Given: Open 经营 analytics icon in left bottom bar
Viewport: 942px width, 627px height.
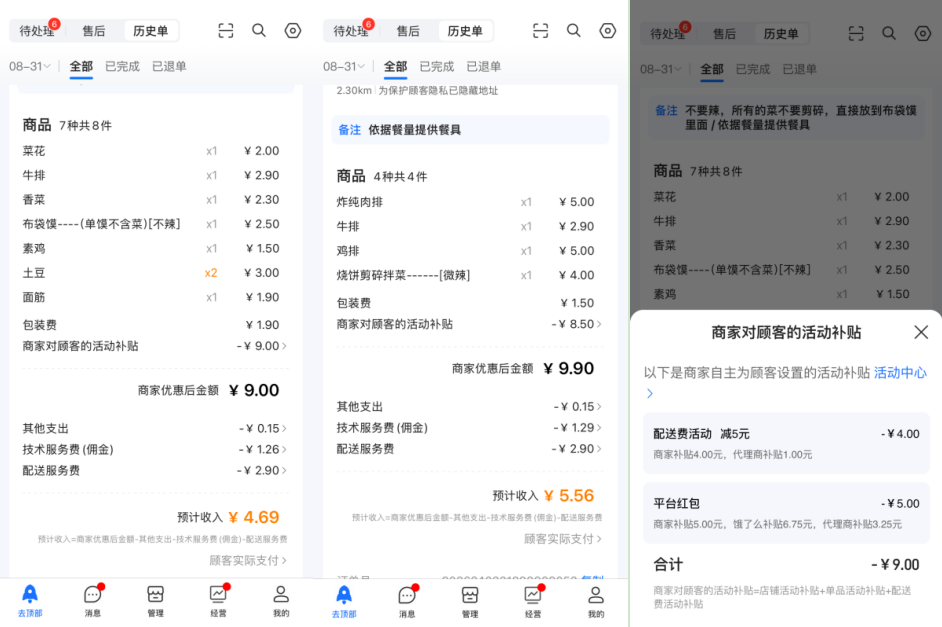Looking at the screenshot, I should point(219,600).
